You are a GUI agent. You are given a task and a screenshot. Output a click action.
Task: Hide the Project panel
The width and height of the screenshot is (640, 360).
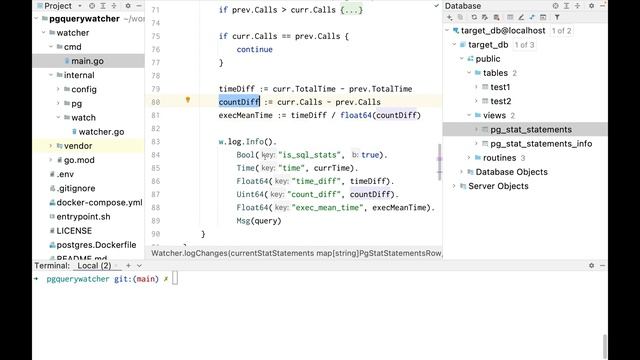point(139,6)
